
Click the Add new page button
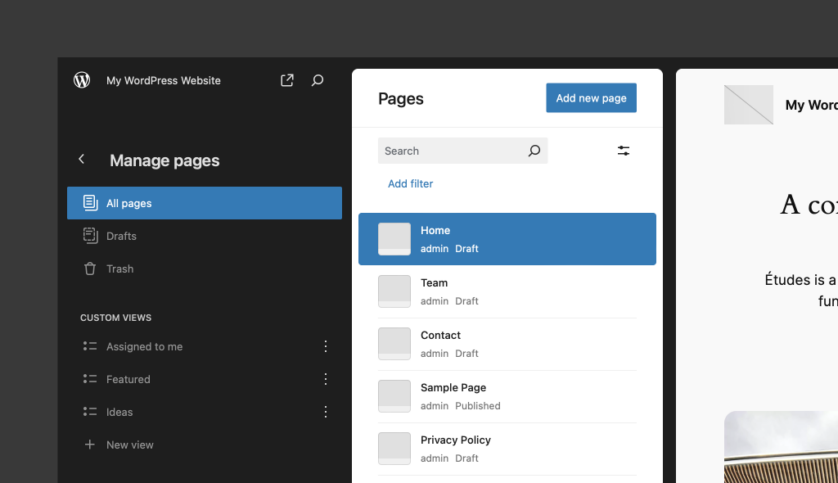click(x=591, y=98)
